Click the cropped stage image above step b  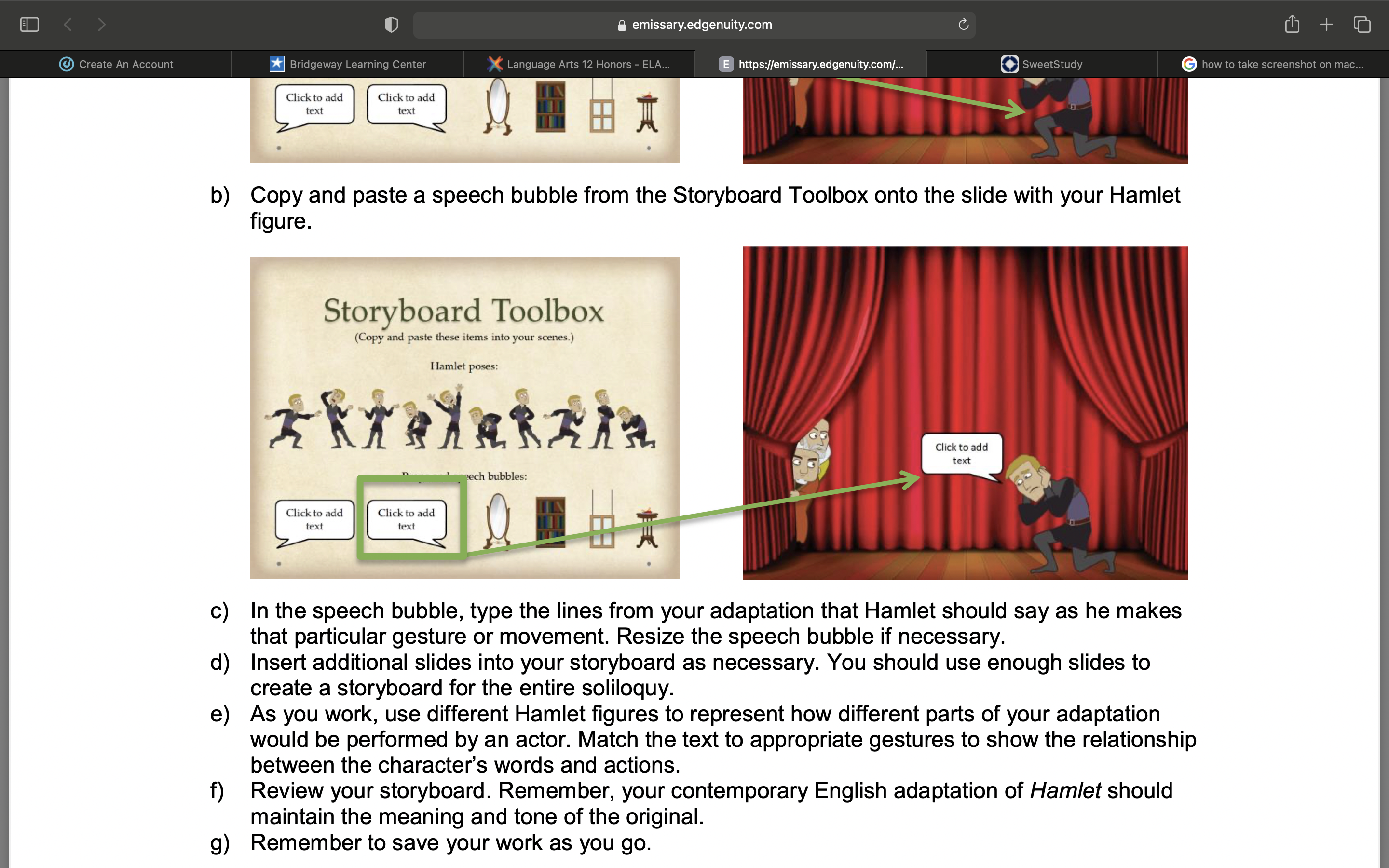(965, 121)
